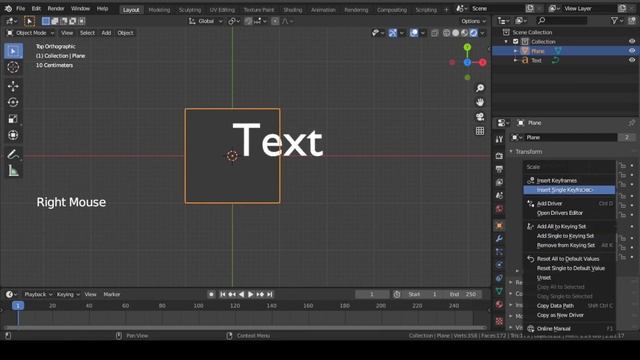This screenshot has width=640, height=360.
Task: Collapse the Transform panel
Action: pos(511,151)
